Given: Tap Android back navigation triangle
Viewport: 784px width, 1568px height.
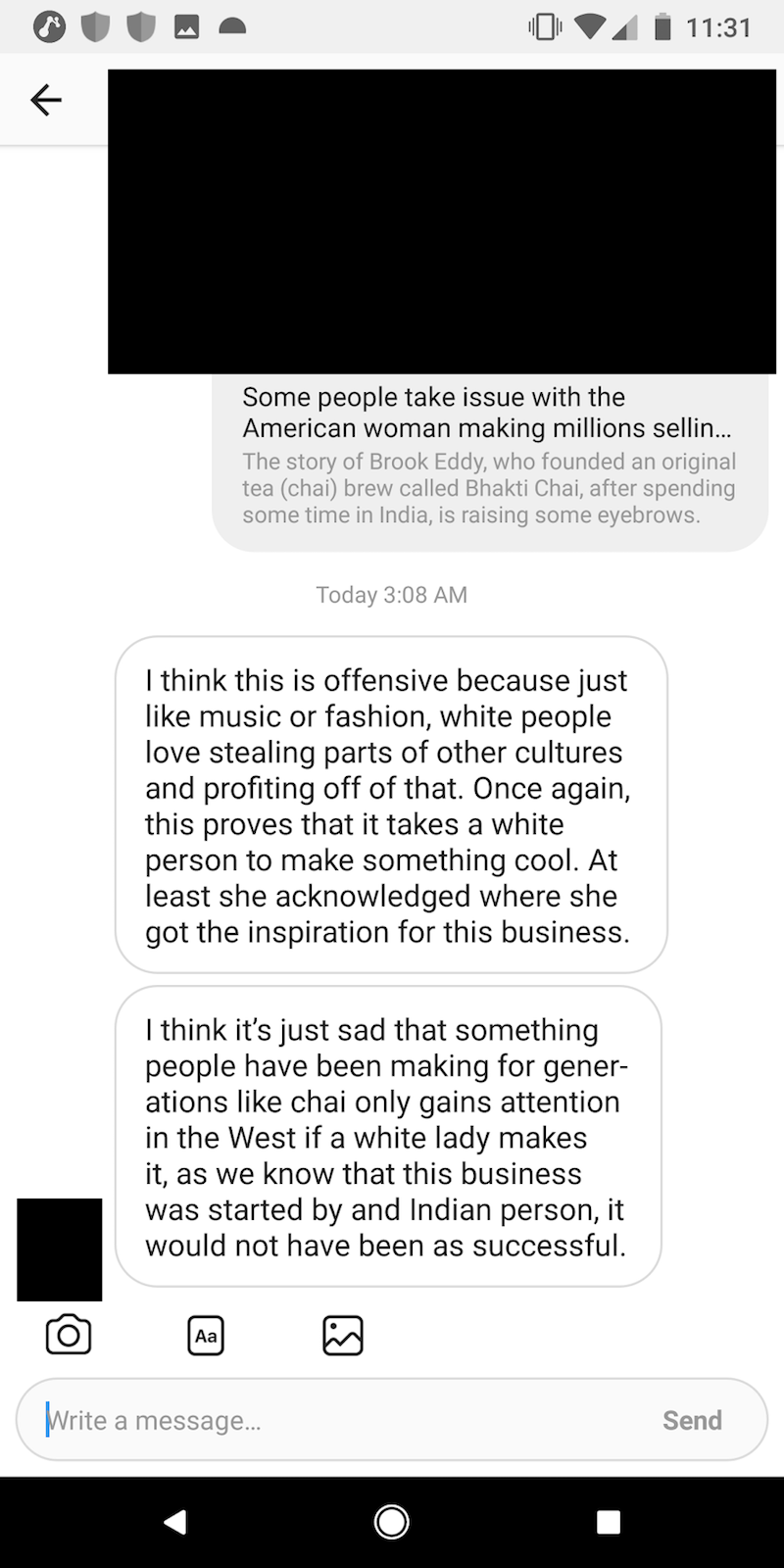Looking at the screenshot, I should (175, 1521).
